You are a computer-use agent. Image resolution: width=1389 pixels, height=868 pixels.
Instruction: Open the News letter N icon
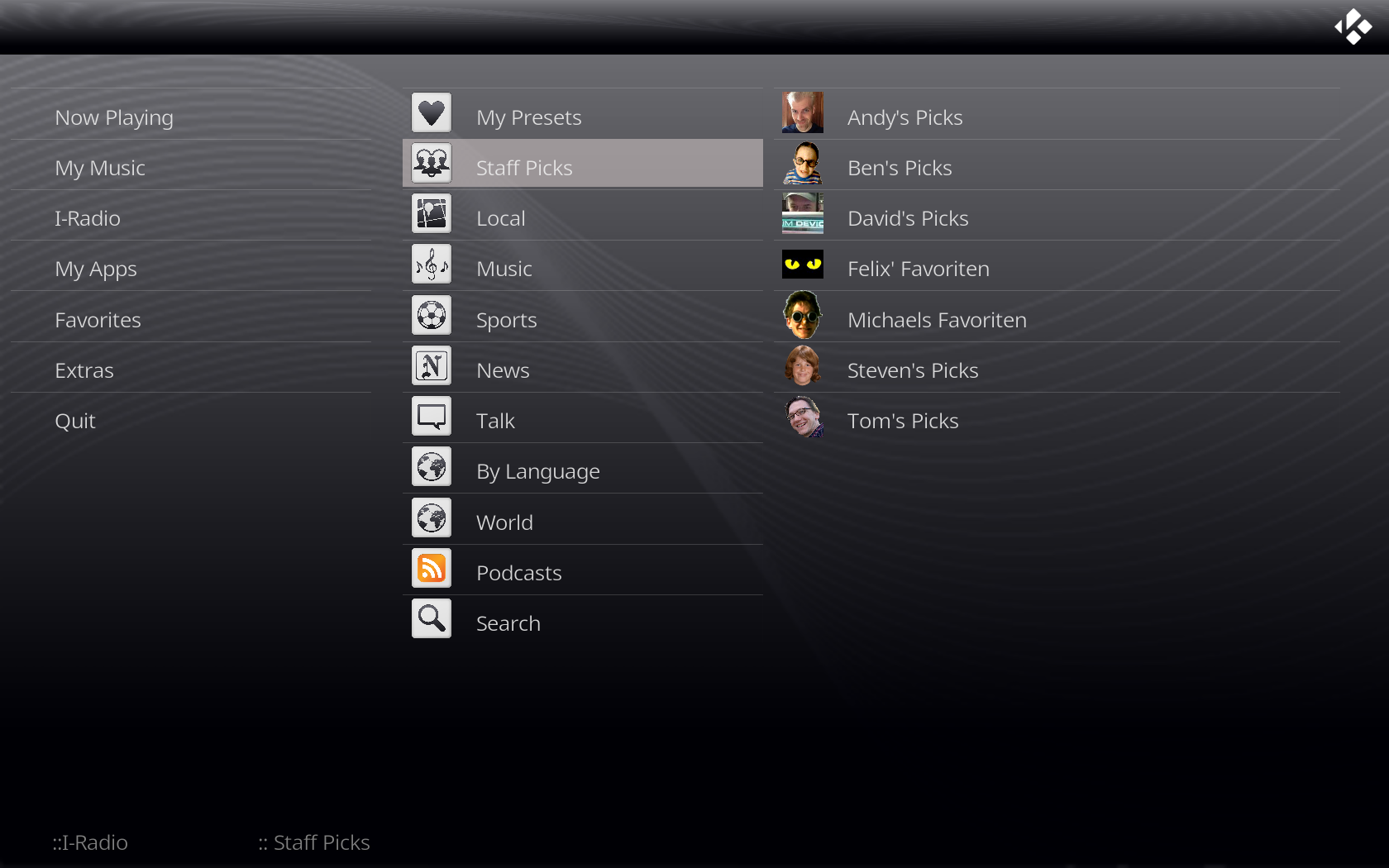coord(432,365)
